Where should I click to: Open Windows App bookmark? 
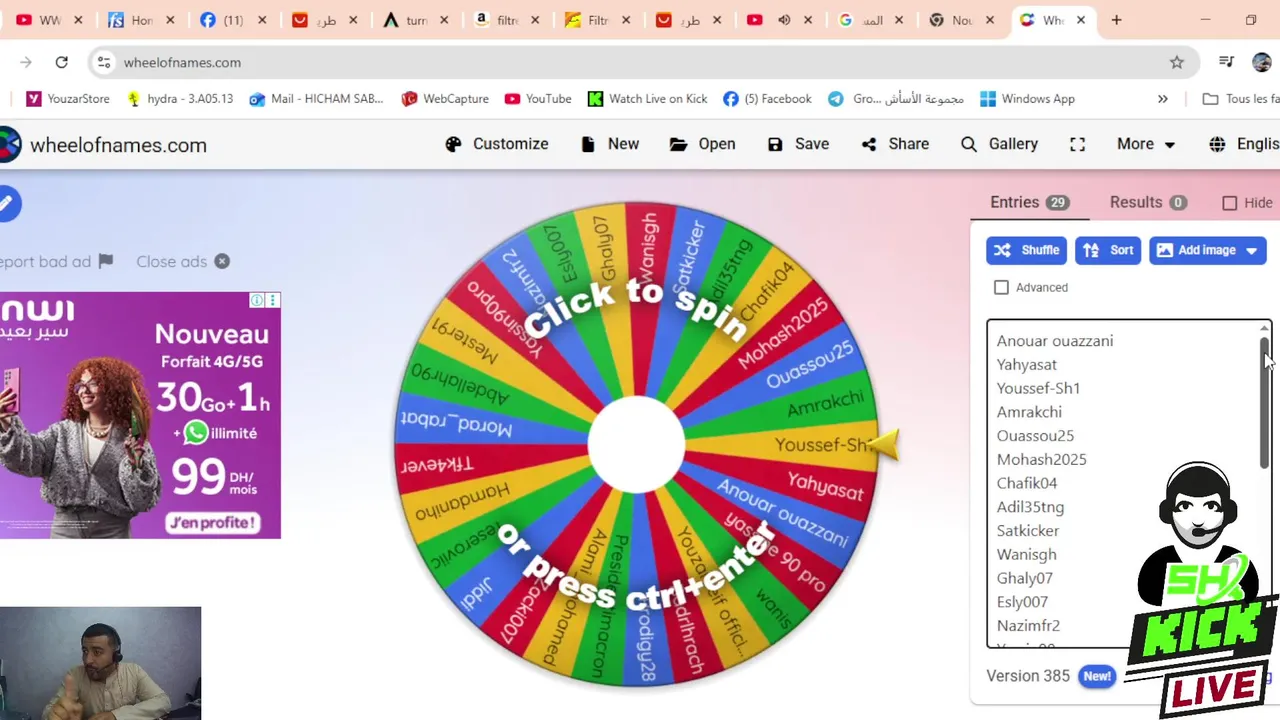[x=1028, y=99]
